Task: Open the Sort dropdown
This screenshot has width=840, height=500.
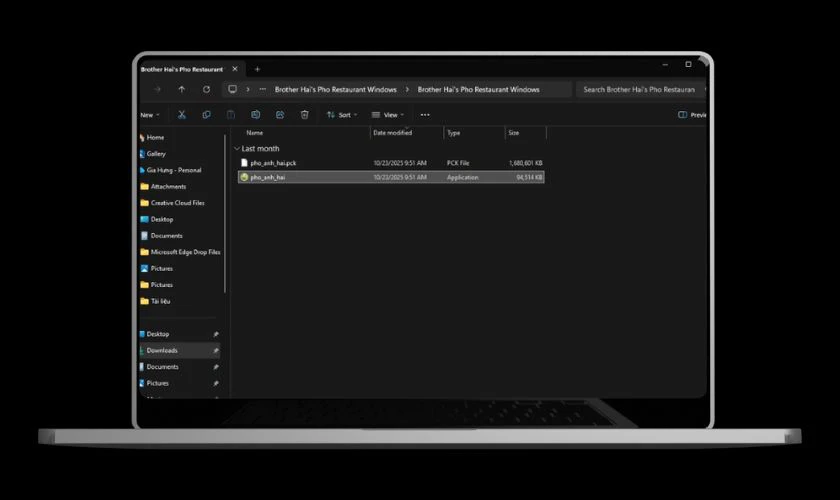Action: pyautogui.click(x=340, y=115)
